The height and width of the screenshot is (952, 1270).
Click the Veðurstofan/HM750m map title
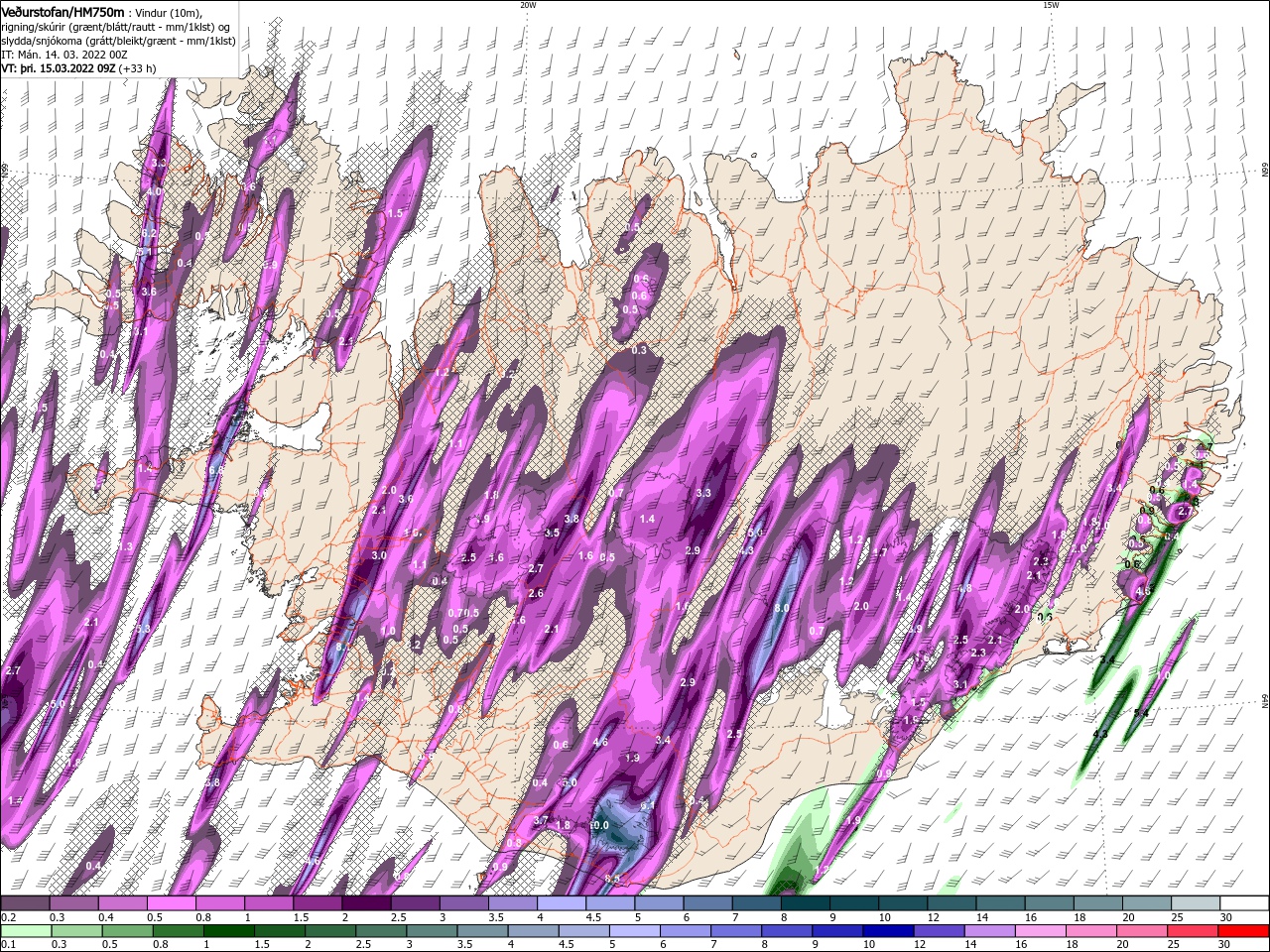tap(63, 12)
